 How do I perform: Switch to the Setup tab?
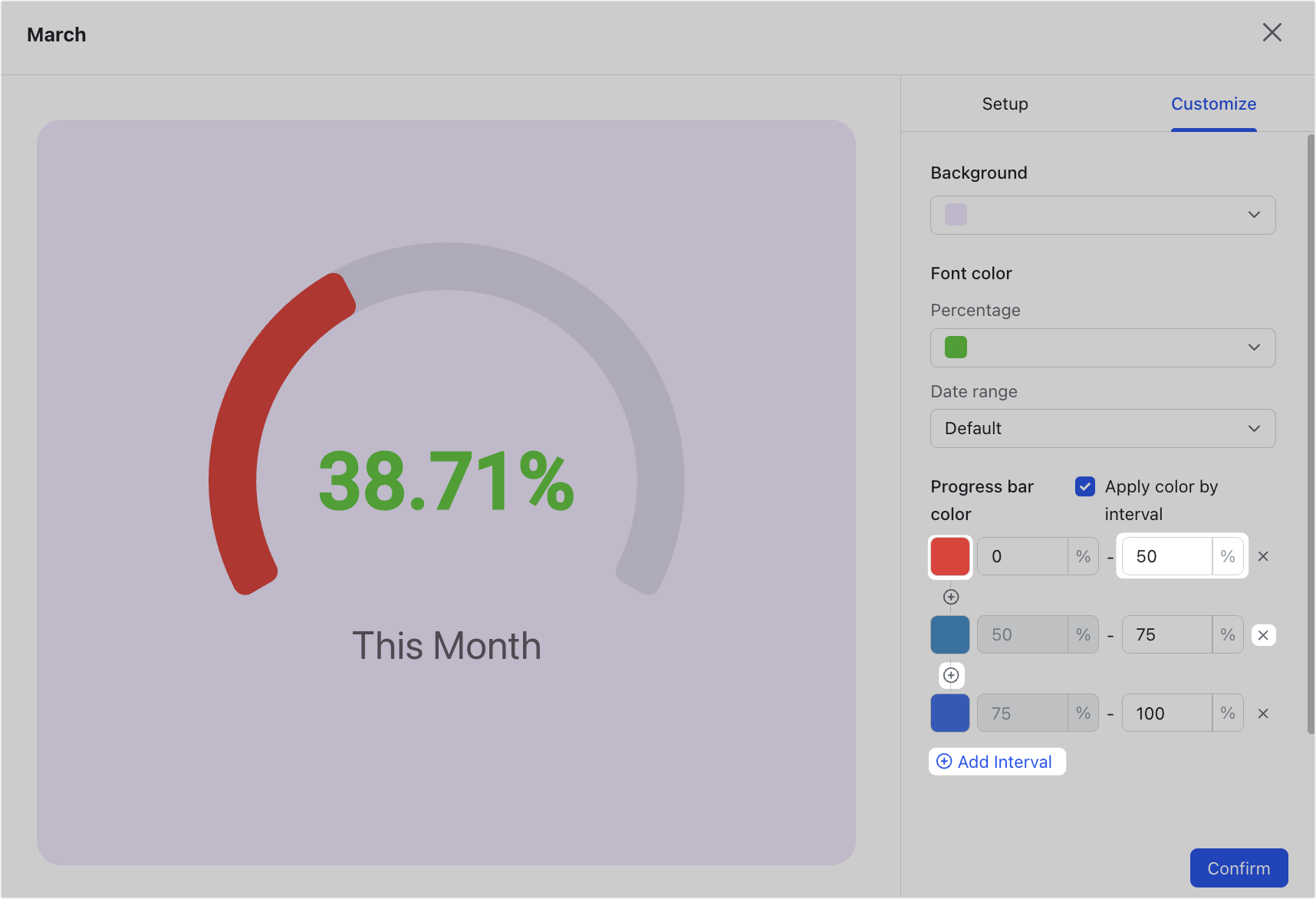tap(1005, 104)
